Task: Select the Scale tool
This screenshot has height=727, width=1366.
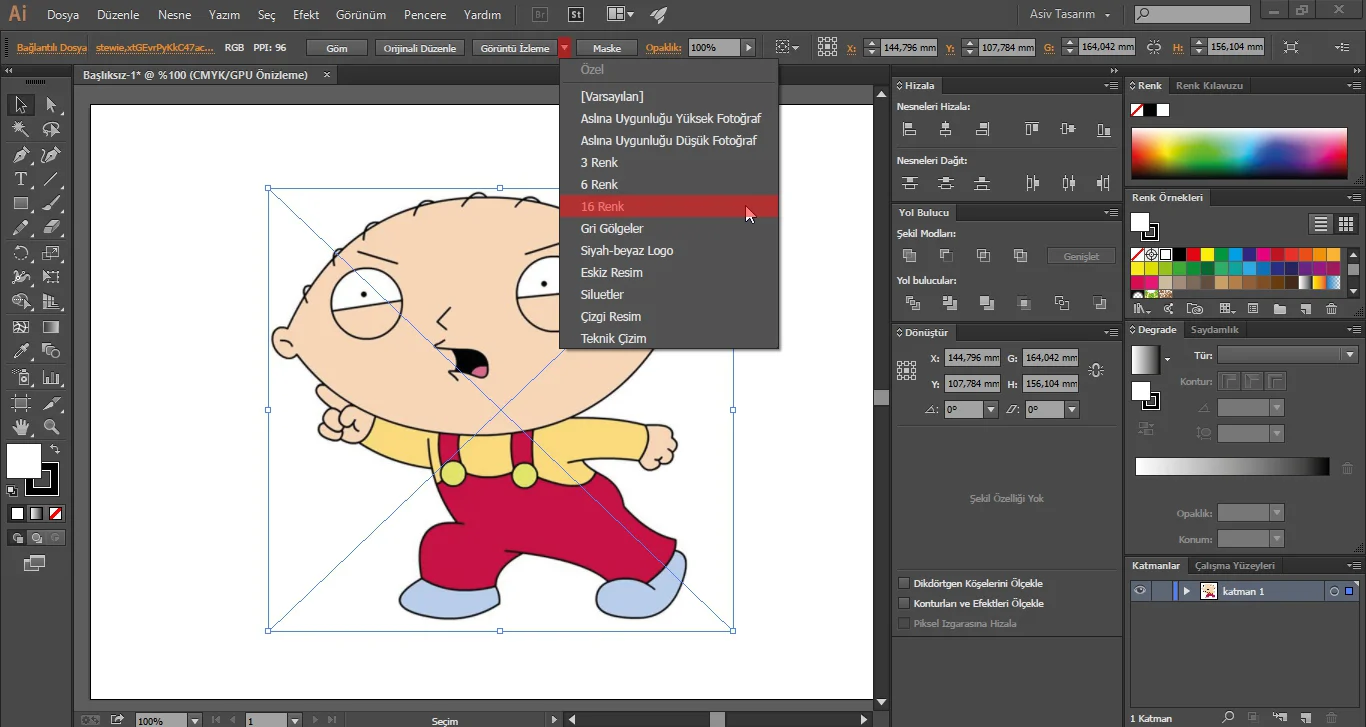Action: (x=51, y=253)
